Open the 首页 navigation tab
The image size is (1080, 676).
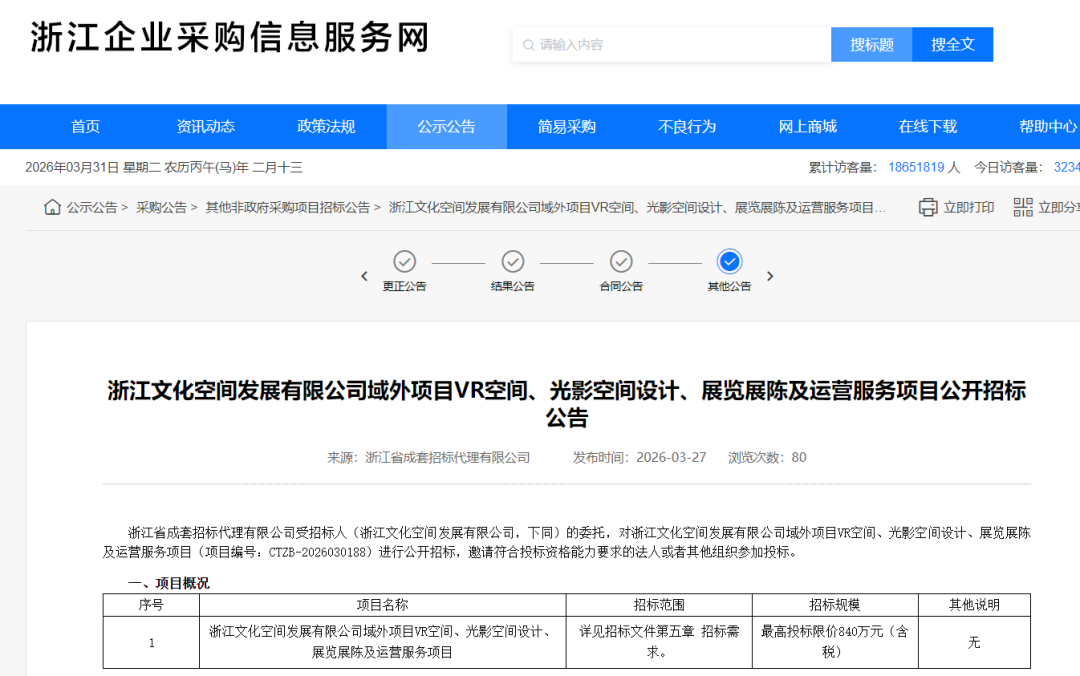[85, 126]
